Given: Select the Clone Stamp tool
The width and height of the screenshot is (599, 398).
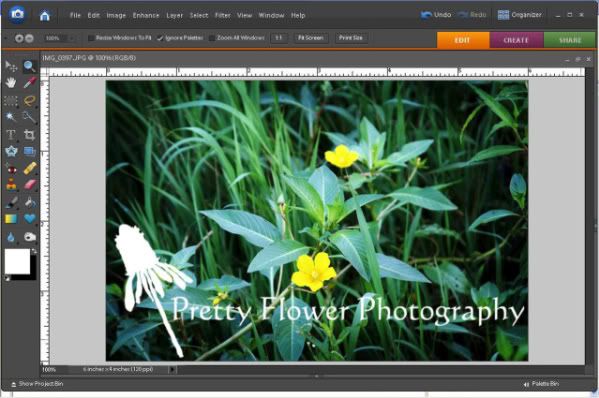Looking at the screenshot, I should tap(11, 185).
